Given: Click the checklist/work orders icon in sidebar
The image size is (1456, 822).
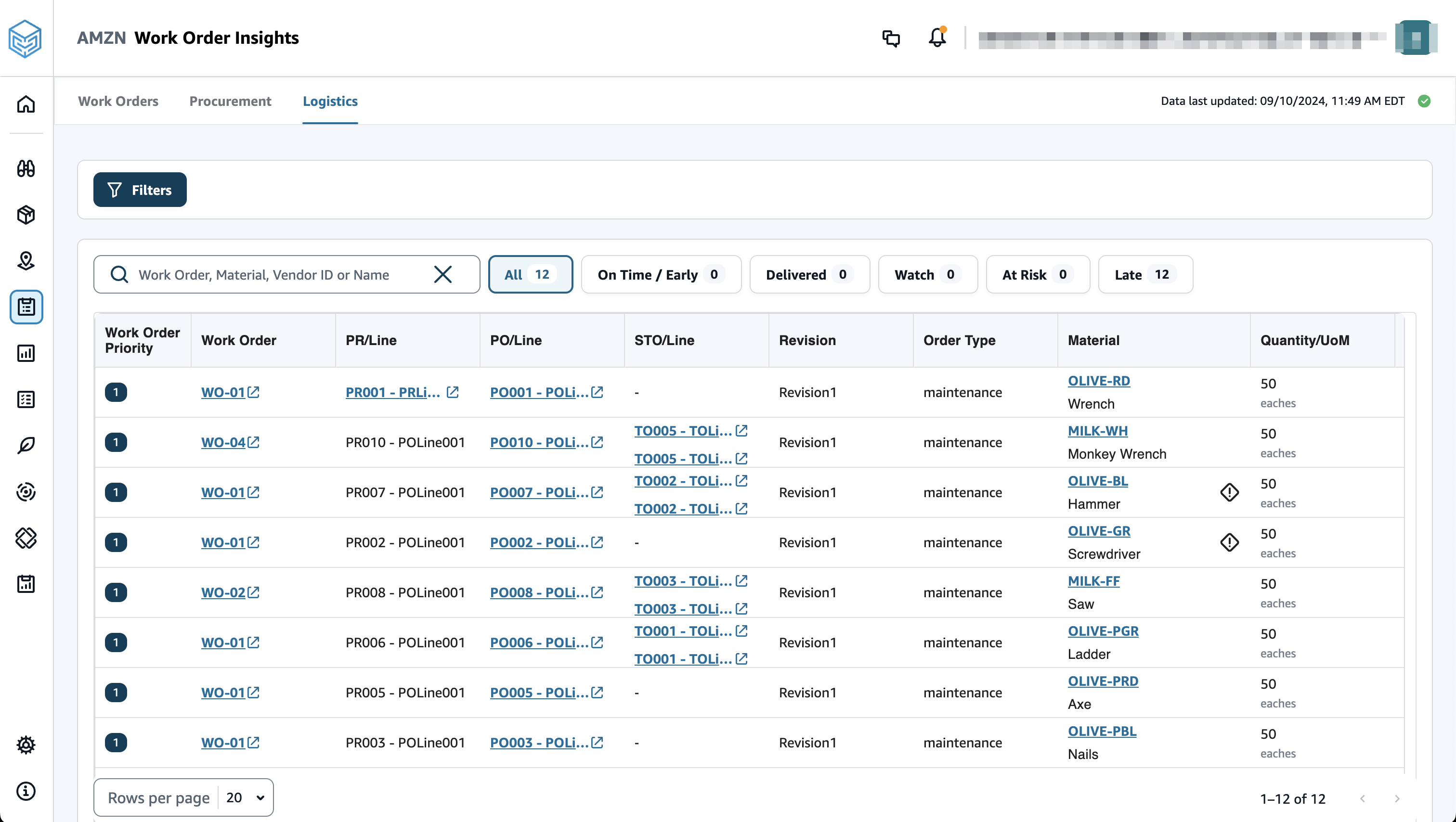Looking at the screenshot, I should [27, 307].
